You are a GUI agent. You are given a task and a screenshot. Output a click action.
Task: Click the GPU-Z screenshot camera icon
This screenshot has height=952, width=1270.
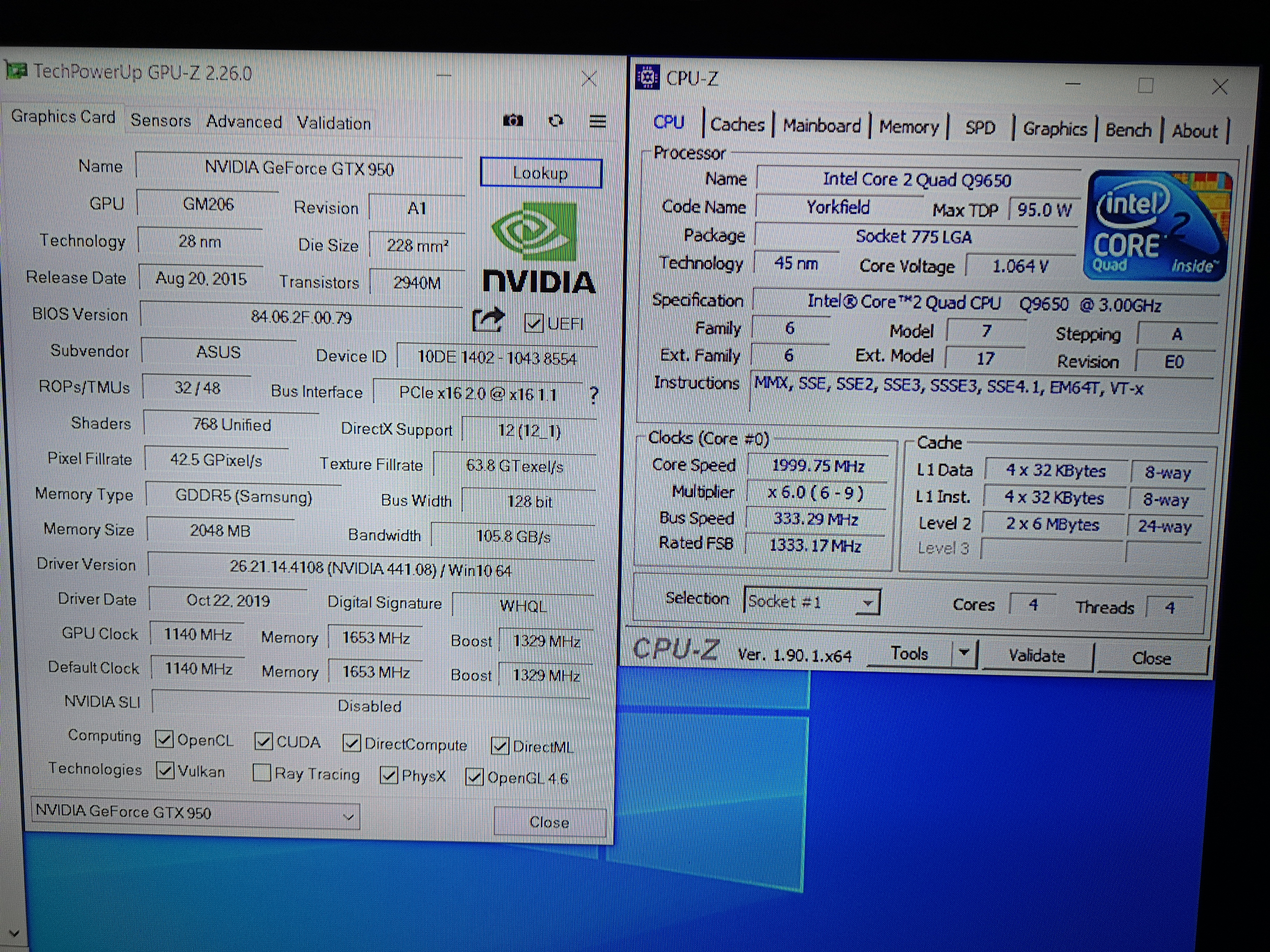(513, 120)
